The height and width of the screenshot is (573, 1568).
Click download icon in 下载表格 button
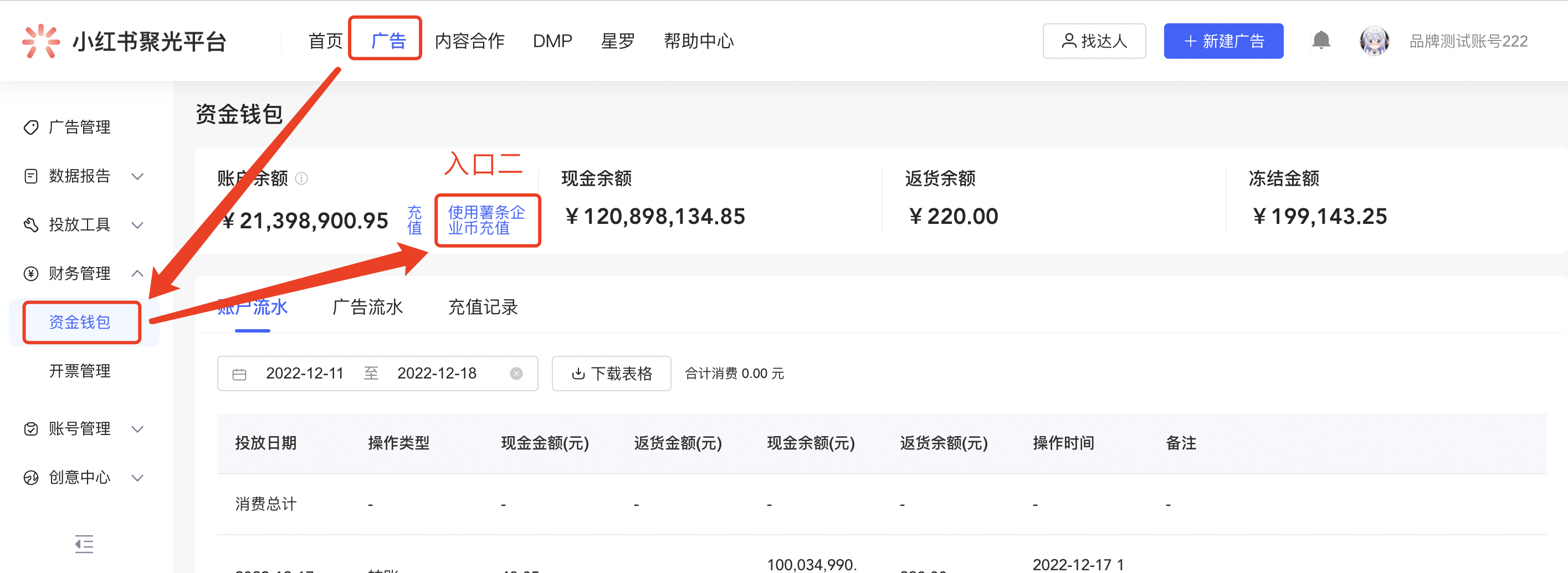(x=578, y=374)
